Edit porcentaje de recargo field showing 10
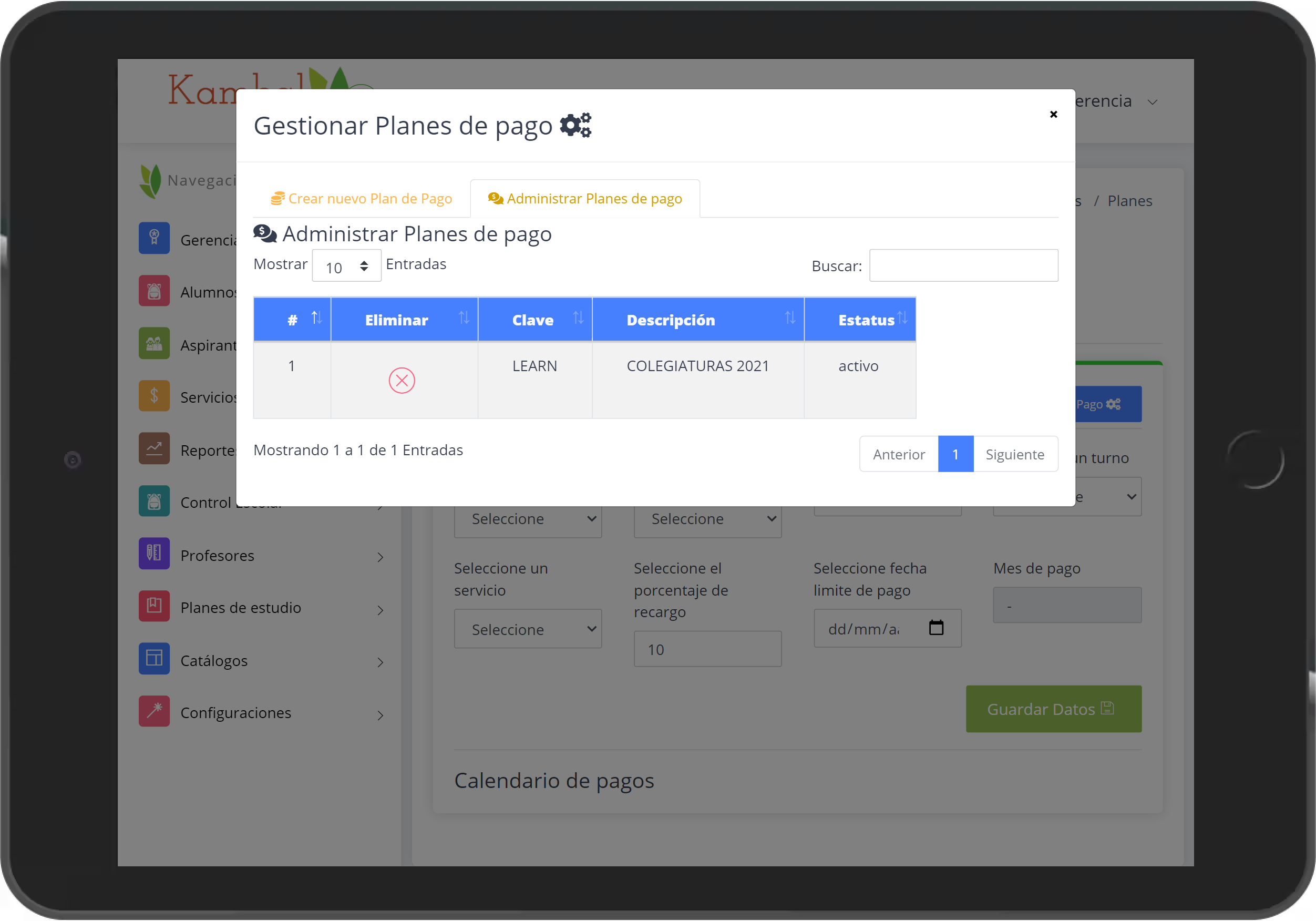This screenshot has width=1316, height=921. click(x=707, y=649)
